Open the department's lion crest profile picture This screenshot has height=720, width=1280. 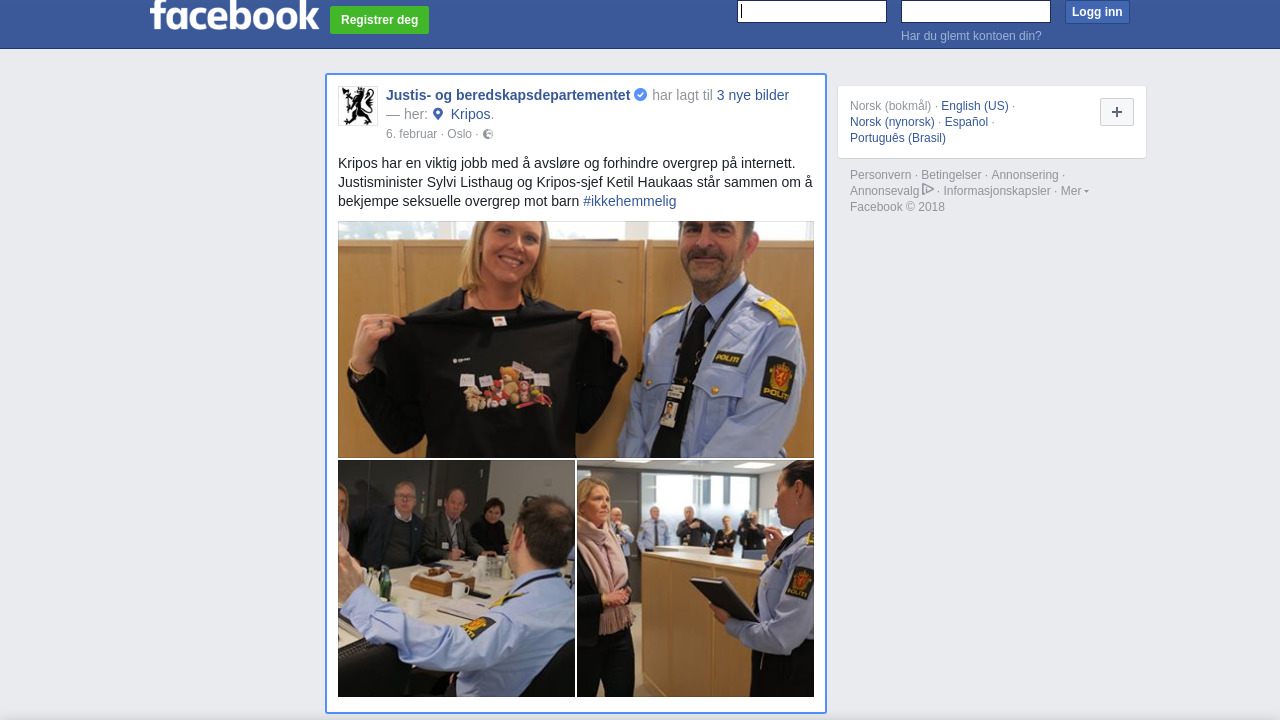358,106
